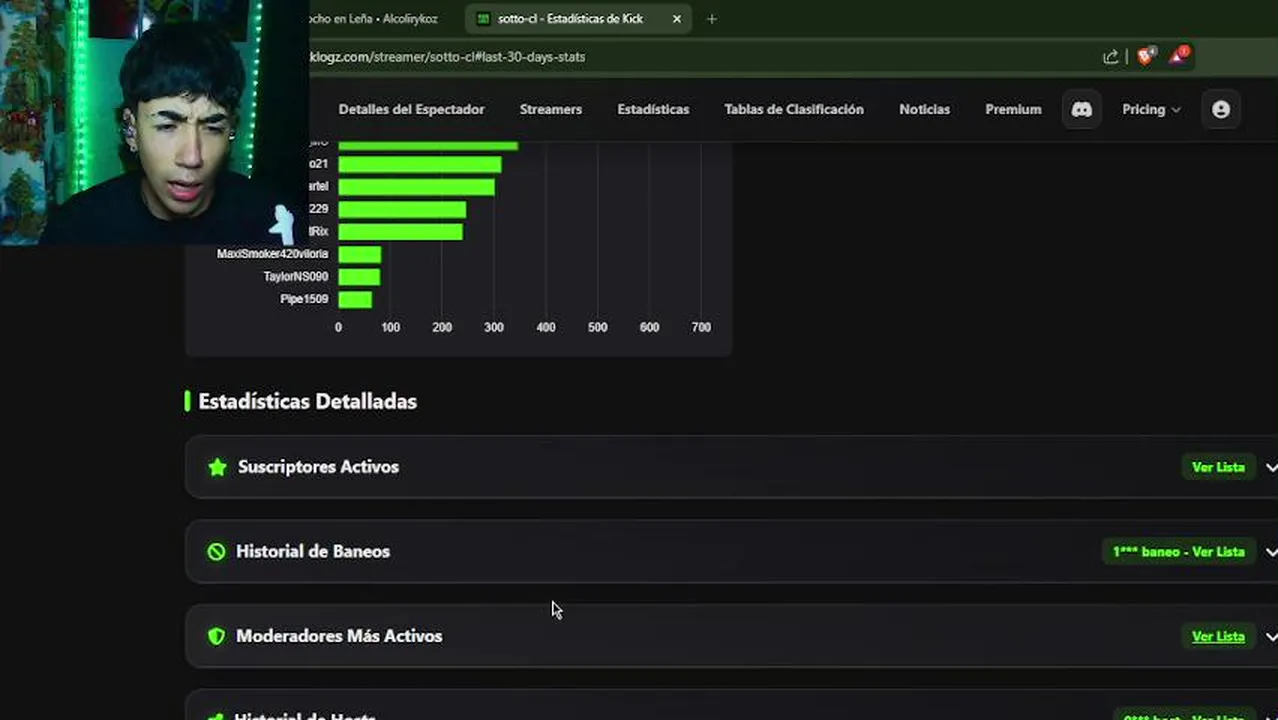Open the Noticias menu item
Screen dimensions: 1278x720
924,109
